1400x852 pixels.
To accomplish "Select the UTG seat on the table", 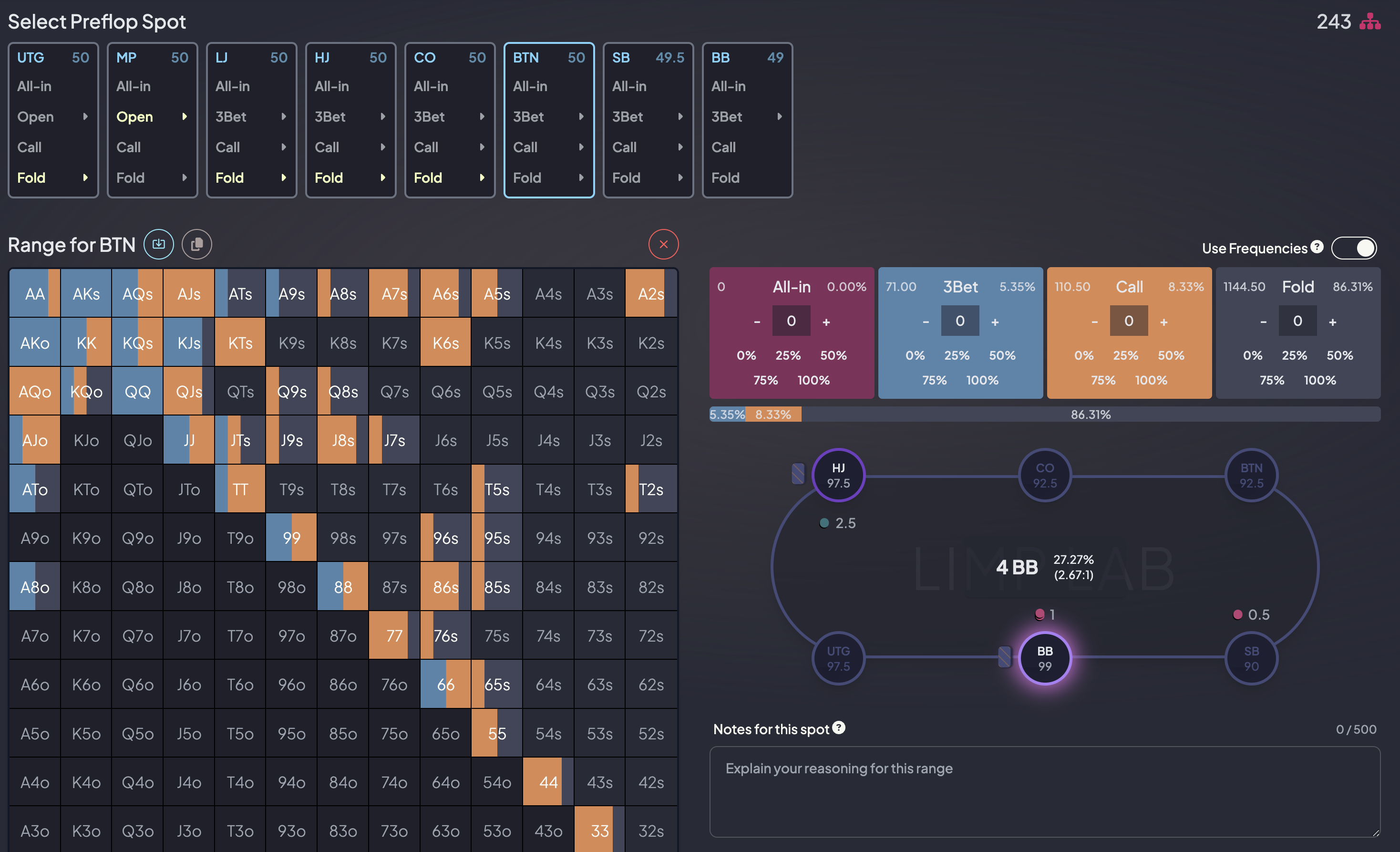I will [838, 658].
